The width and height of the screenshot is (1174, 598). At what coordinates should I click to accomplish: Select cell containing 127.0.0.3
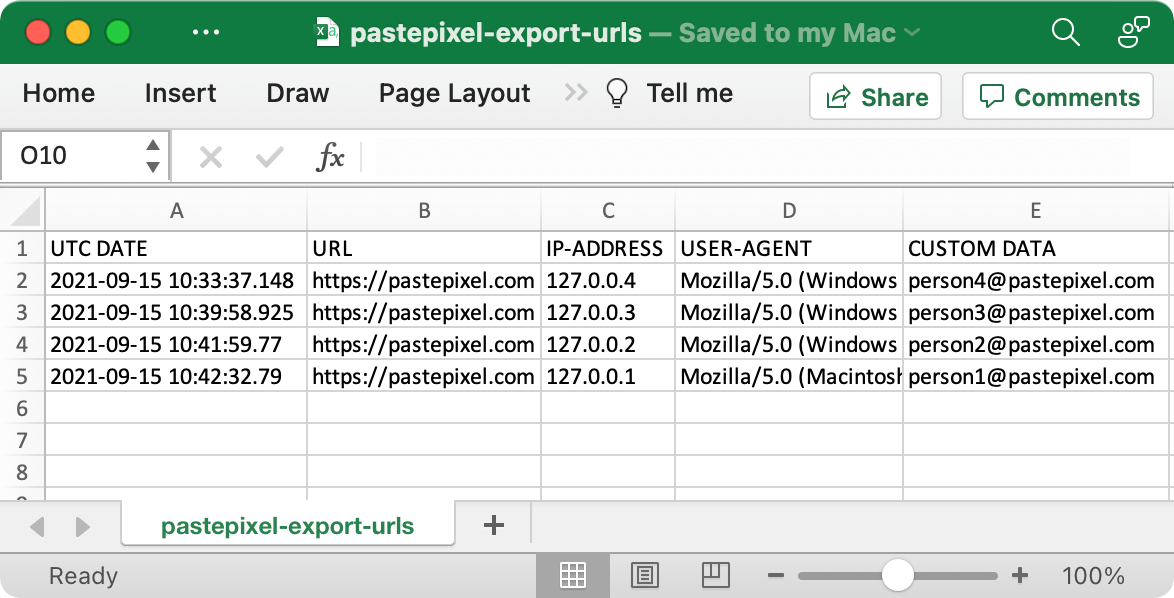pos(608,312)
